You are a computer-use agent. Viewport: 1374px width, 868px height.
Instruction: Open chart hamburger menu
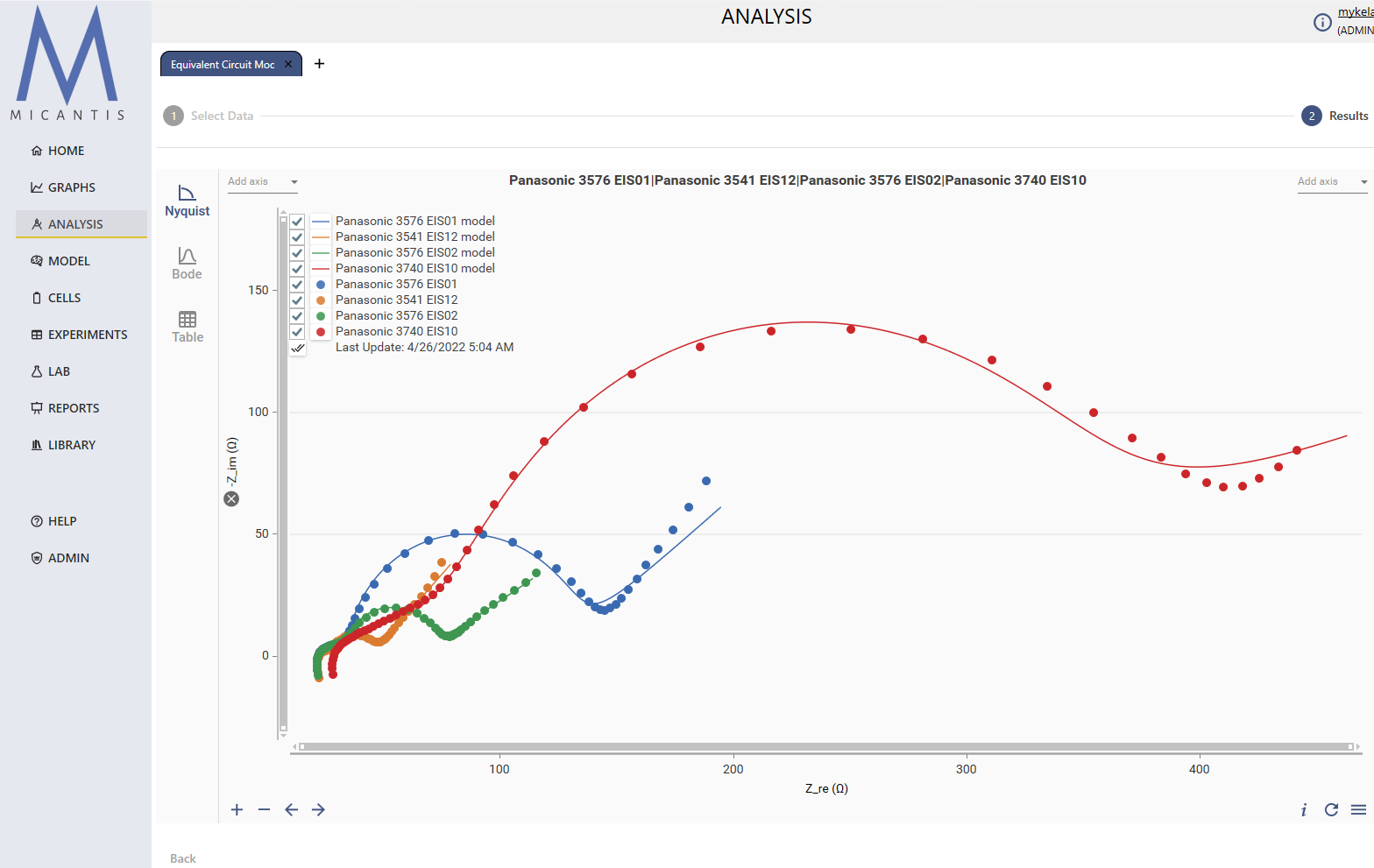[x=1358, y=809]
